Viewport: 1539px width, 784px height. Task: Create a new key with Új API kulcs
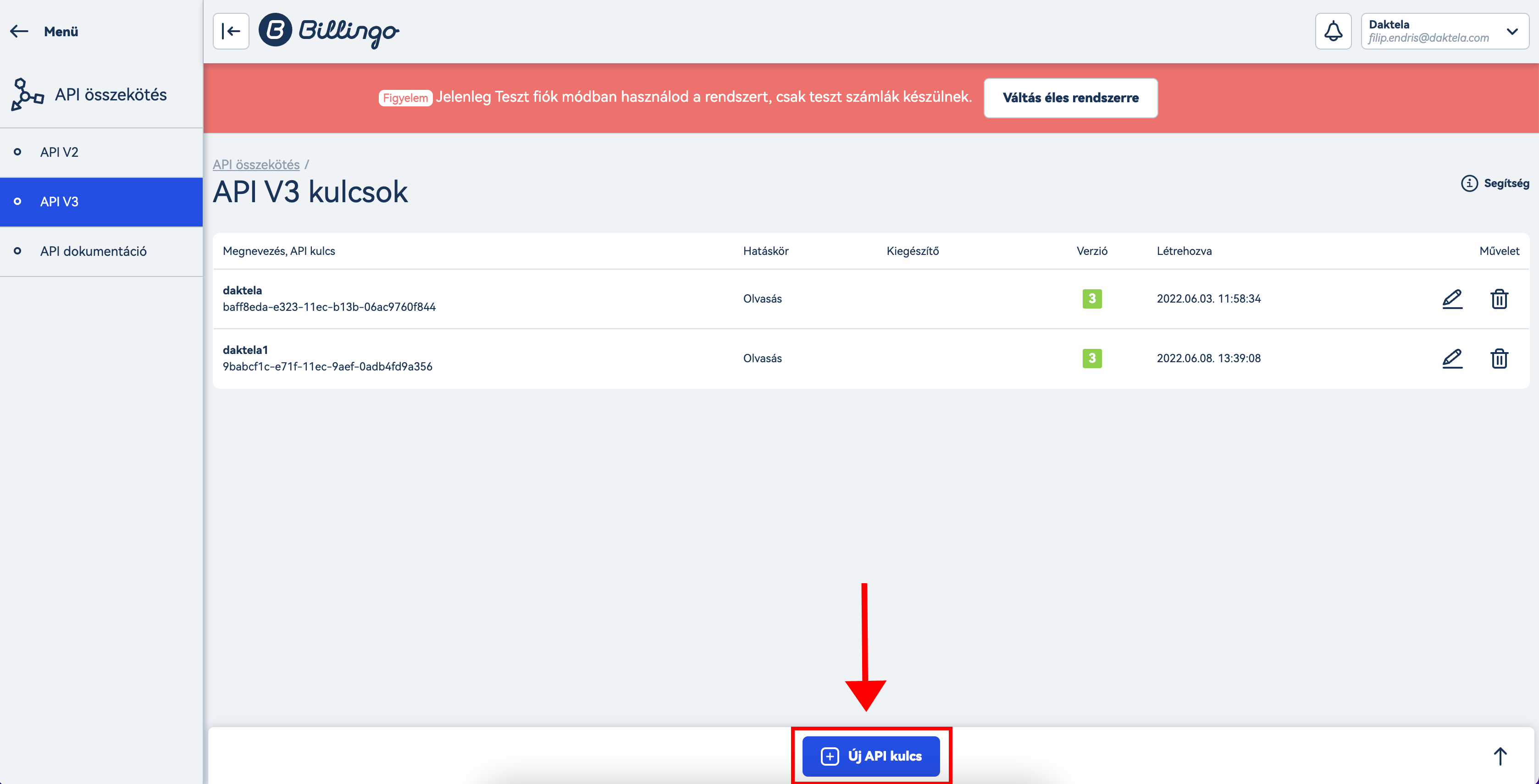tap(870, 756)
